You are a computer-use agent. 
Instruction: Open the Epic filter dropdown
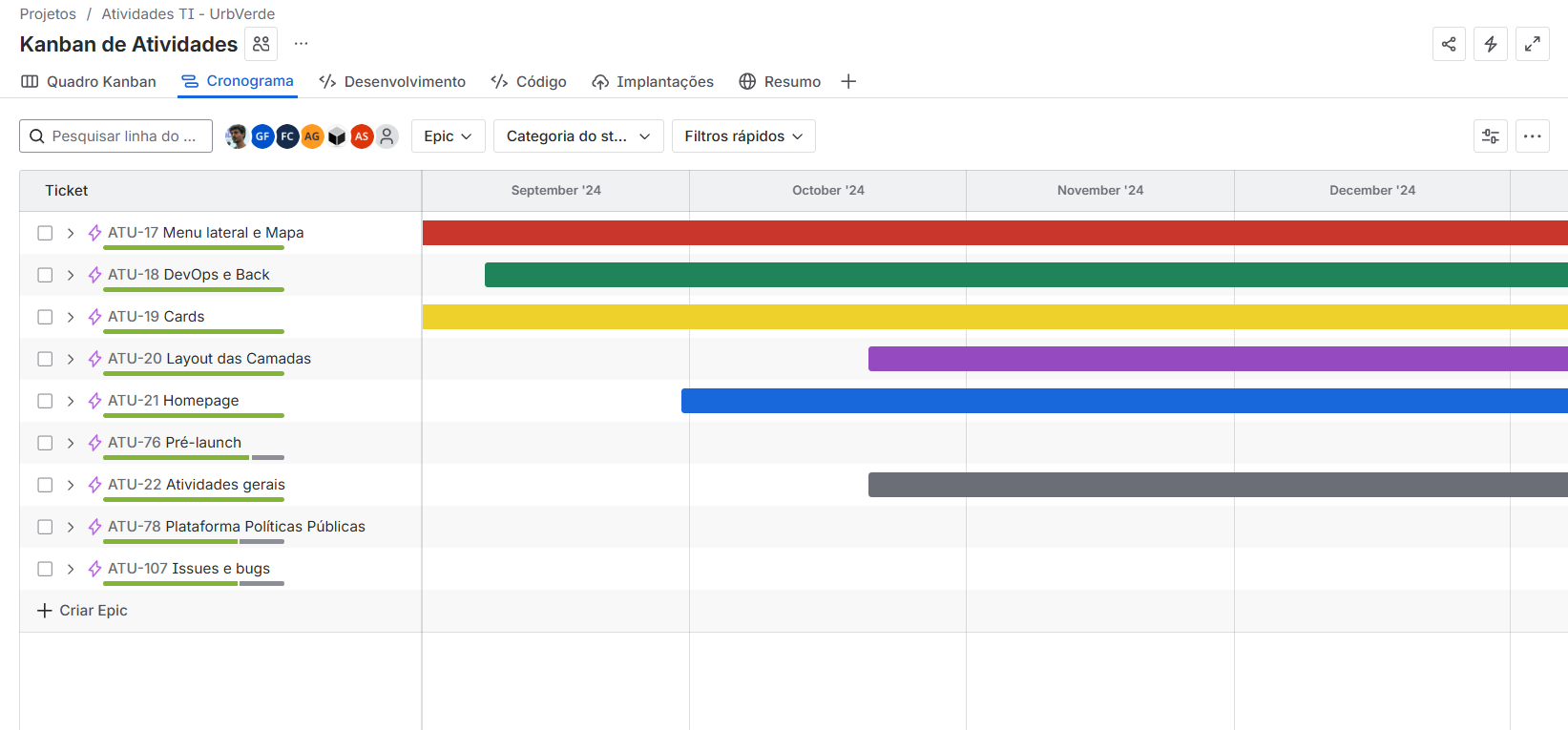[448, 136]
